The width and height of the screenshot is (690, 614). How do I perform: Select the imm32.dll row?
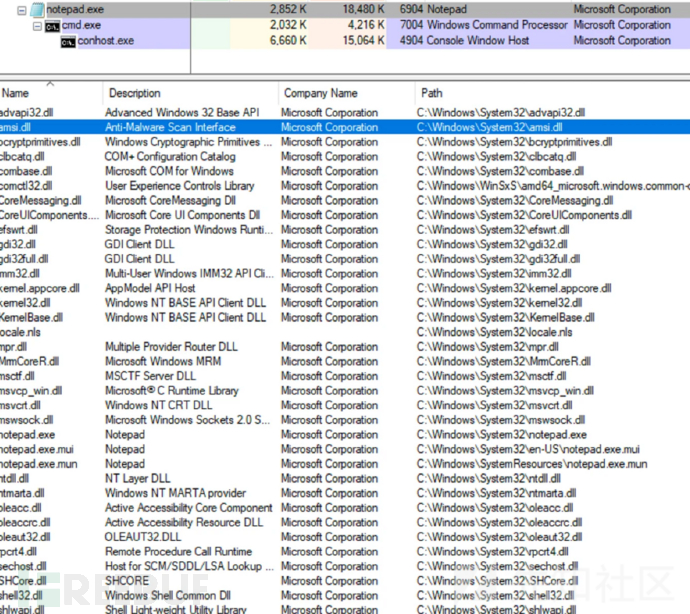pyautogui.click(x=345, y=273)
